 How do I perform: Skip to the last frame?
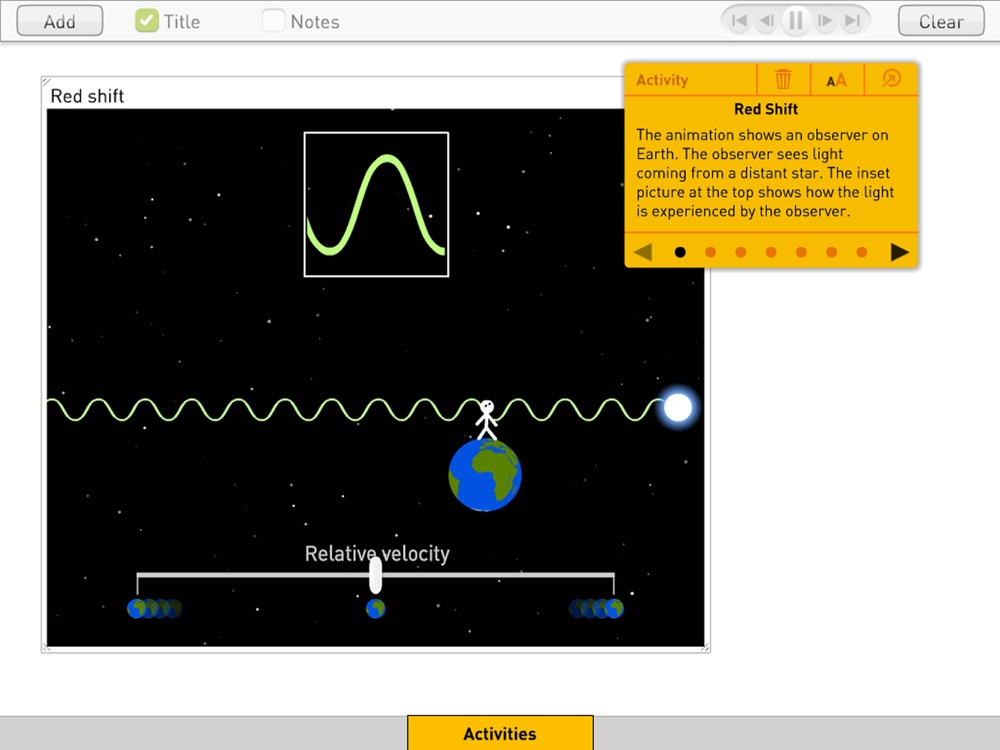click(853, 21)
